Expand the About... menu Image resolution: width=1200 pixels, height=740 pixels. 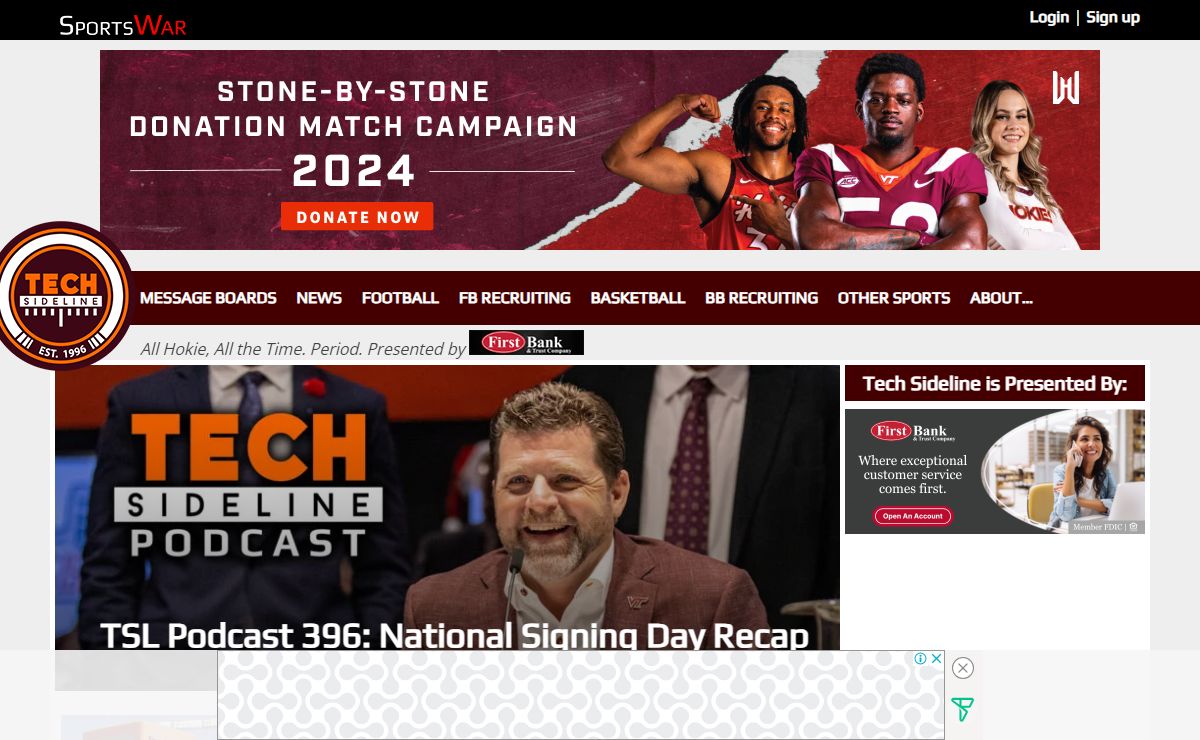(x=1001, y=298)
